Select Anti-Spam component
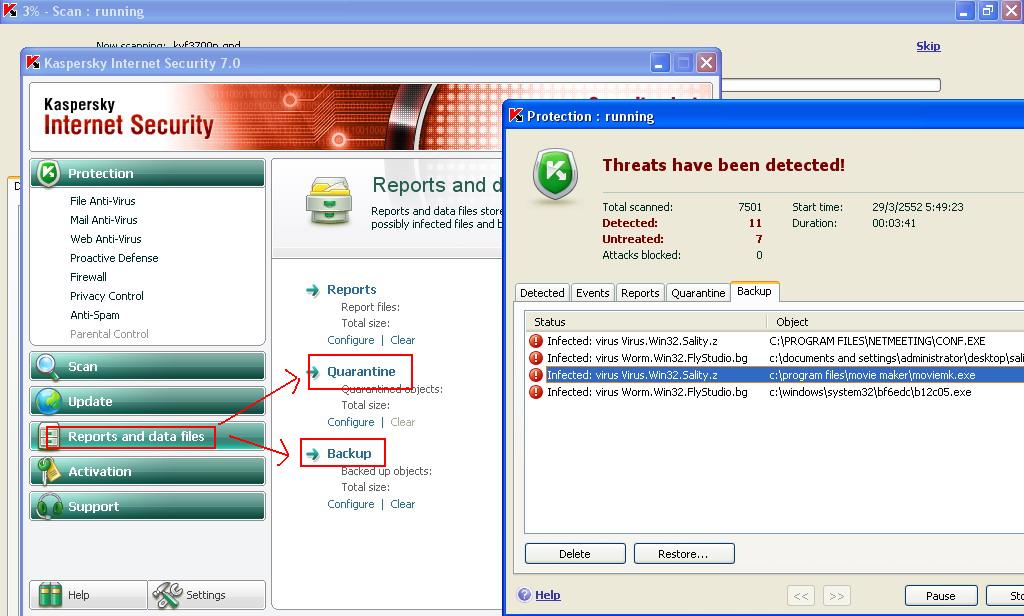This screenshot has width=1024, height=616. click(95, 315)
